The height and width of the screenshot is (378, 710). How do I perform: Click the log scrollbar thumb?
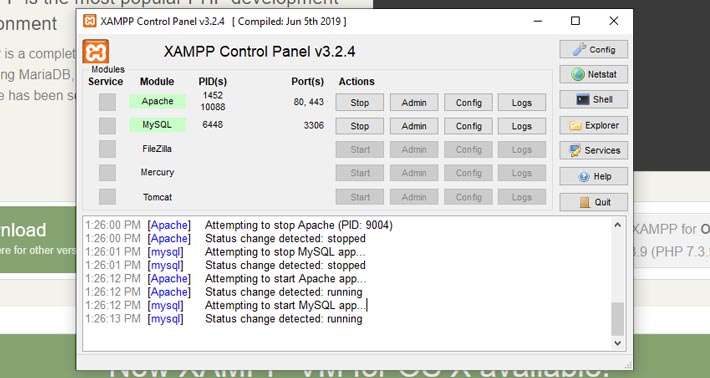click(618, 319)
